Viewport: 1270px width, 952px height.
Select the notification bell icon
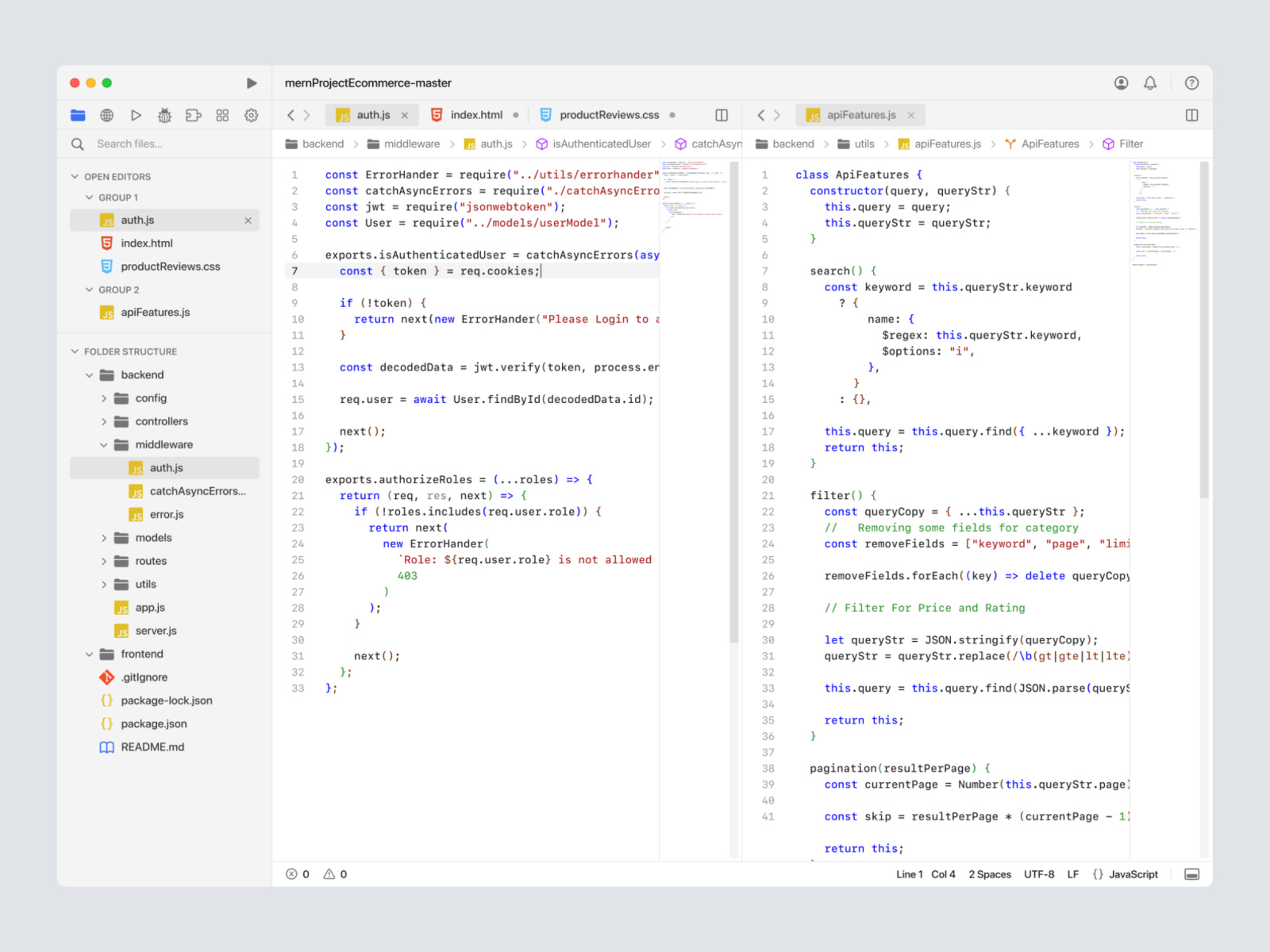point(1149,83)
